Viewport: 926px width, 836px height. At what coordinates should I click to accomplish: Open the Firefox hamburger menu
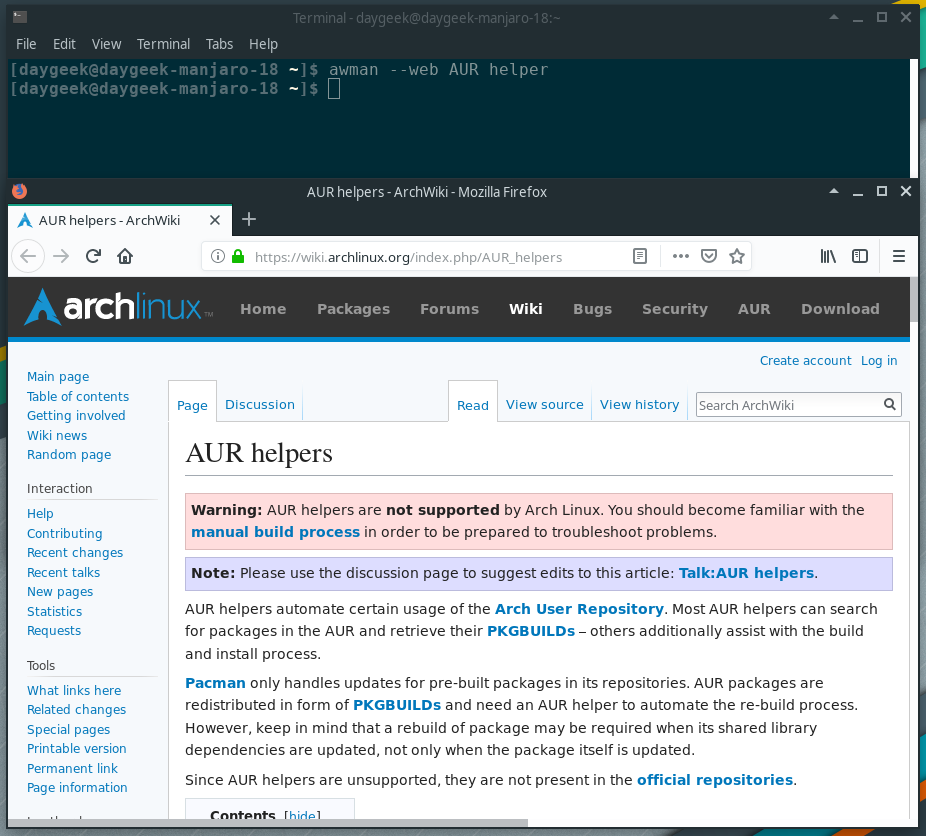pyautogui.click(x=899, y=256)
